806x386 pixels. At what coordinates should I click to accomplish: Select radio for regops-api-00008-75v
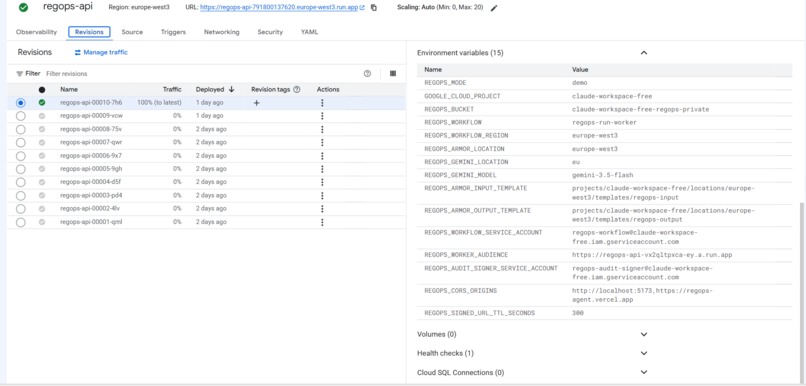click(x=21, y=129)
